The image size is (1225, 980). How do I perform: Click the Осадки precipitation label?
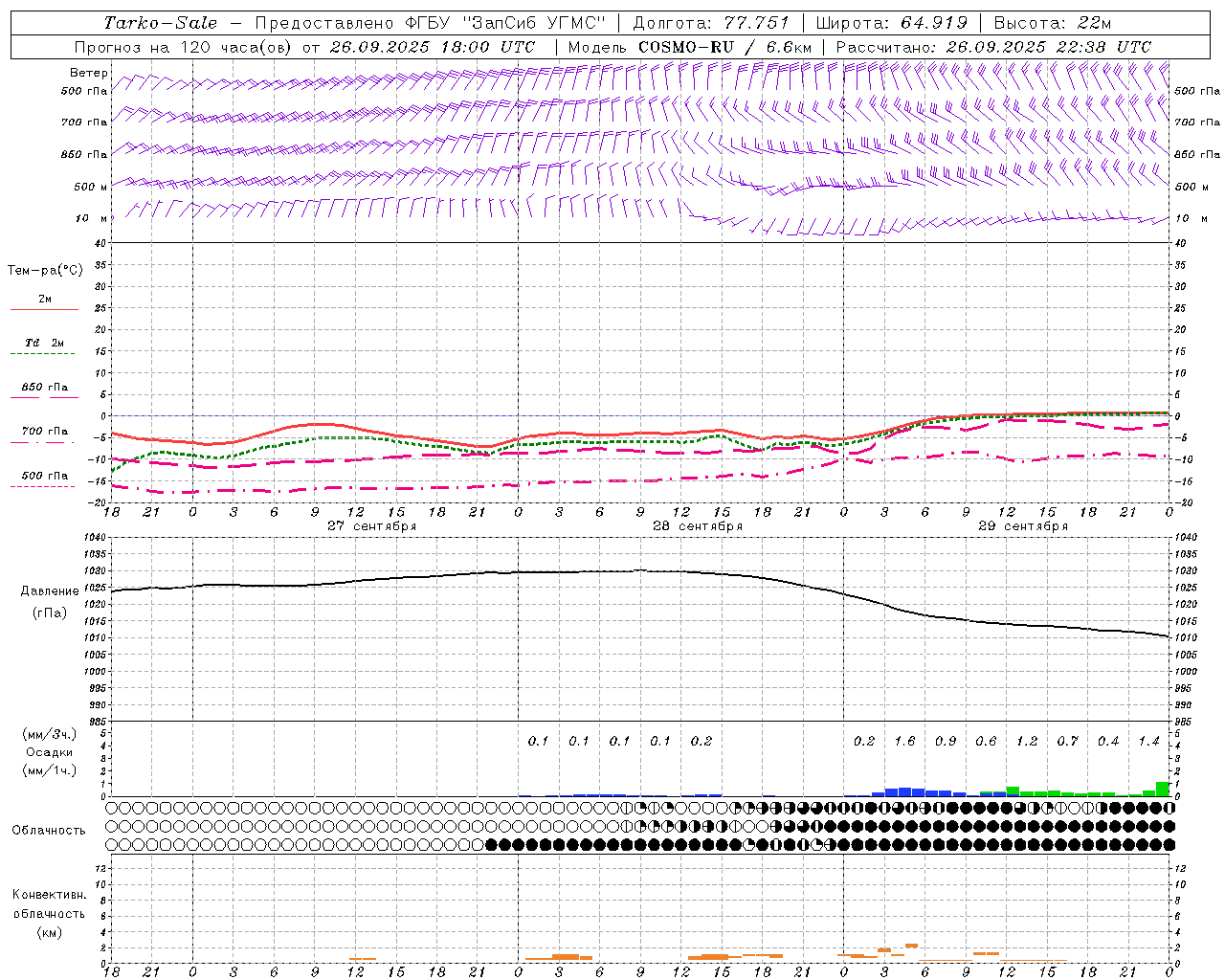pos(49,752)
